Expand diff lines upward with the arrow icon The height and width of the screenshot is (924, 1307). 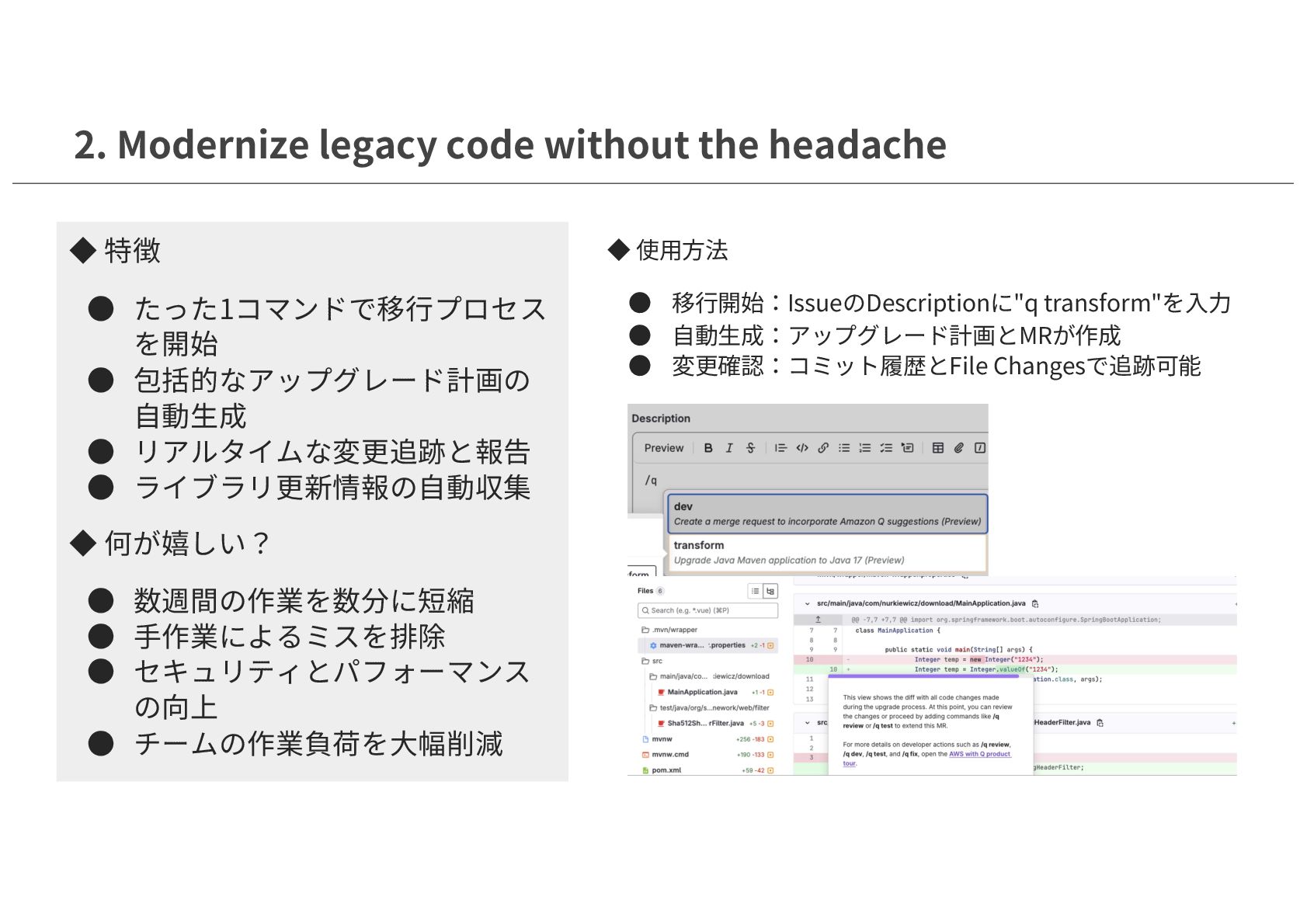[818, 620]
